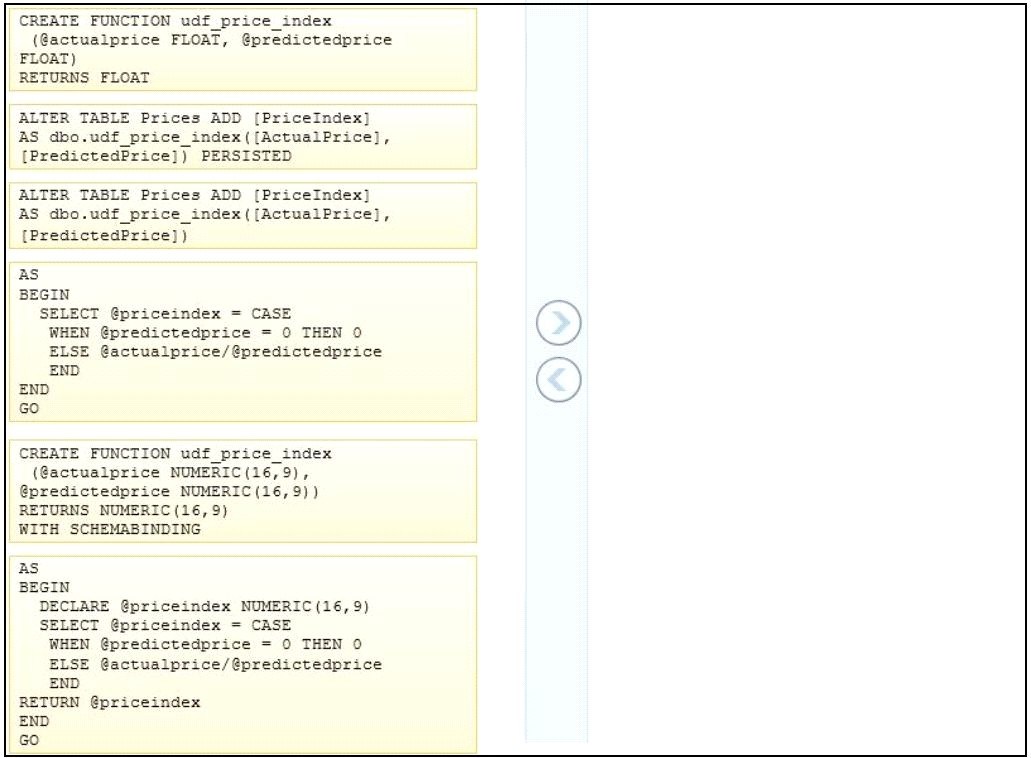Select the AS BEGIN block without RETURN statement
Image resolution: width=1031 pixels, height=758 pixels.
click(x=243, y=341)
